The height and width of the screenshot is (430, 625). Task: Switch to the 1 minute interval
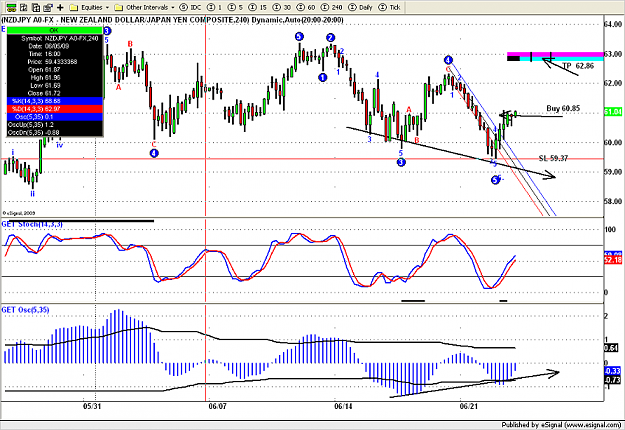214,7
